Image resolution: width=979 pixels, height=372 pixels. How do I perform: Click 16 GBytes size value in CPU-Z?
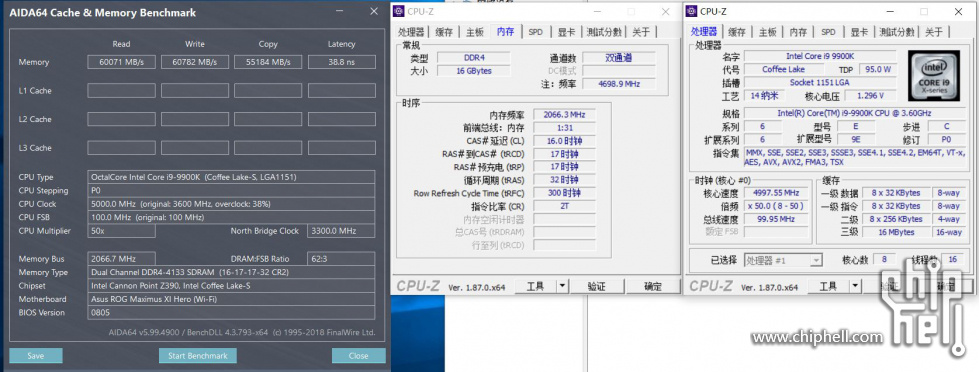[x=473, y=71]
